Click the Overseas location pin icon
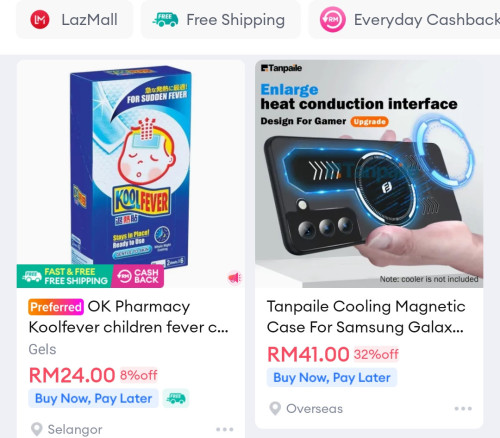The height and width of the screenshot is (438, 500). point(275,408)
